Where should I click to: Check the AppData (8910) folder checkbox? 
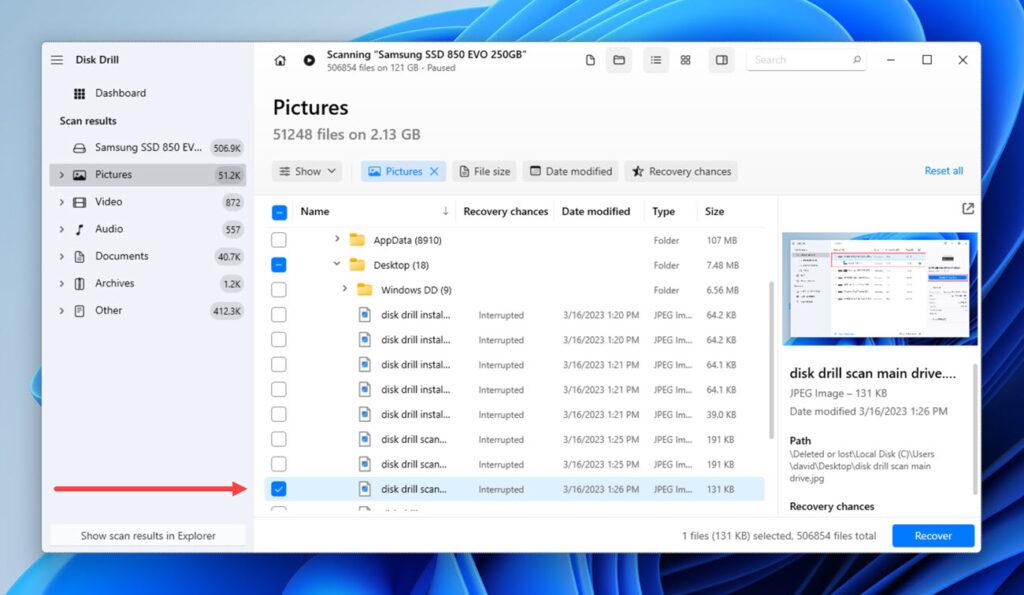click(x=279, y=239)
